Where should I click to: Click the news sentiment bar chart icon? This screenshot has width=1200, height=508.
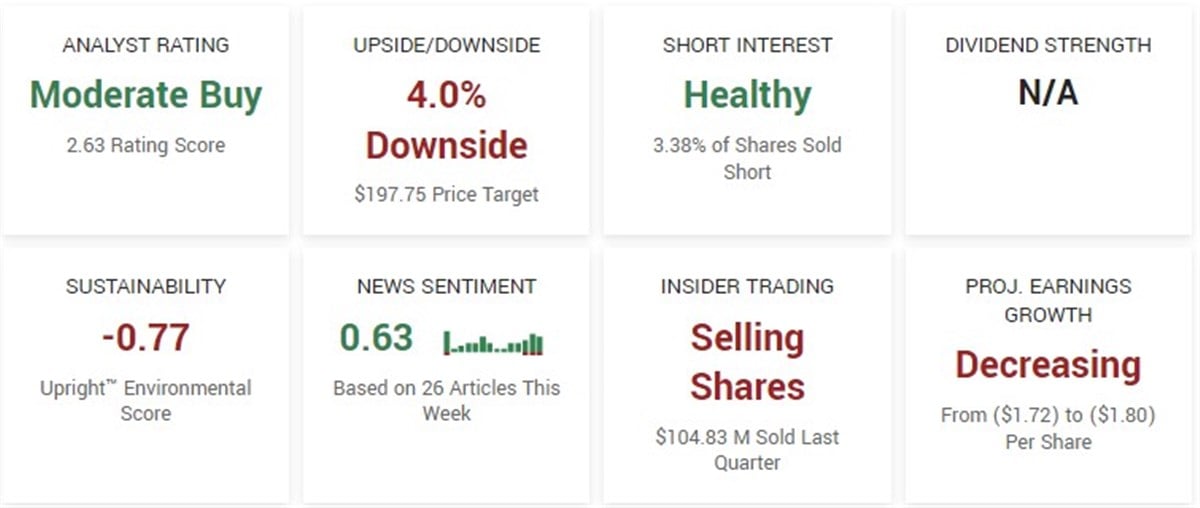[493, 343]
